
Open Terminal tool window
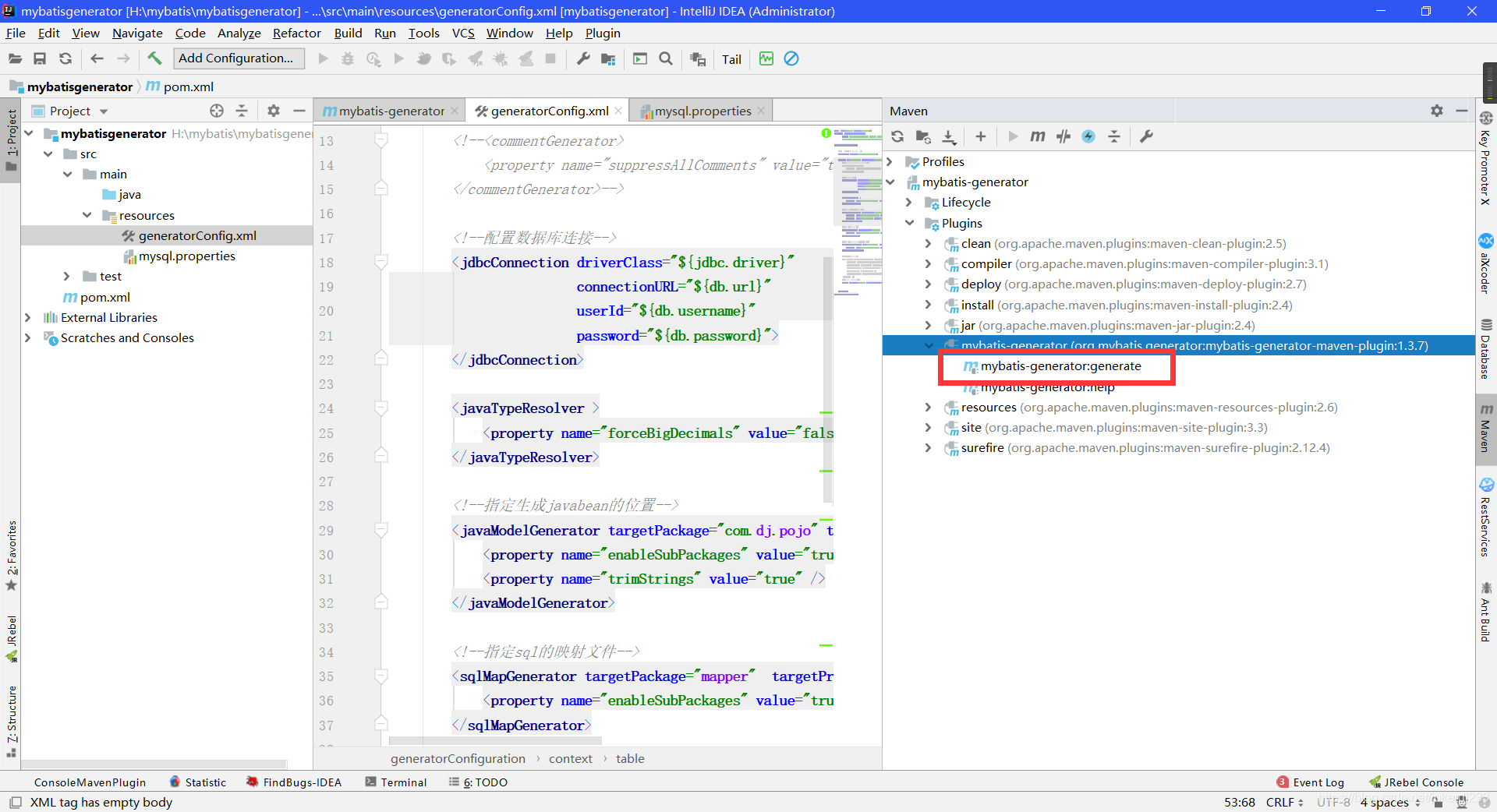[396, 782]
